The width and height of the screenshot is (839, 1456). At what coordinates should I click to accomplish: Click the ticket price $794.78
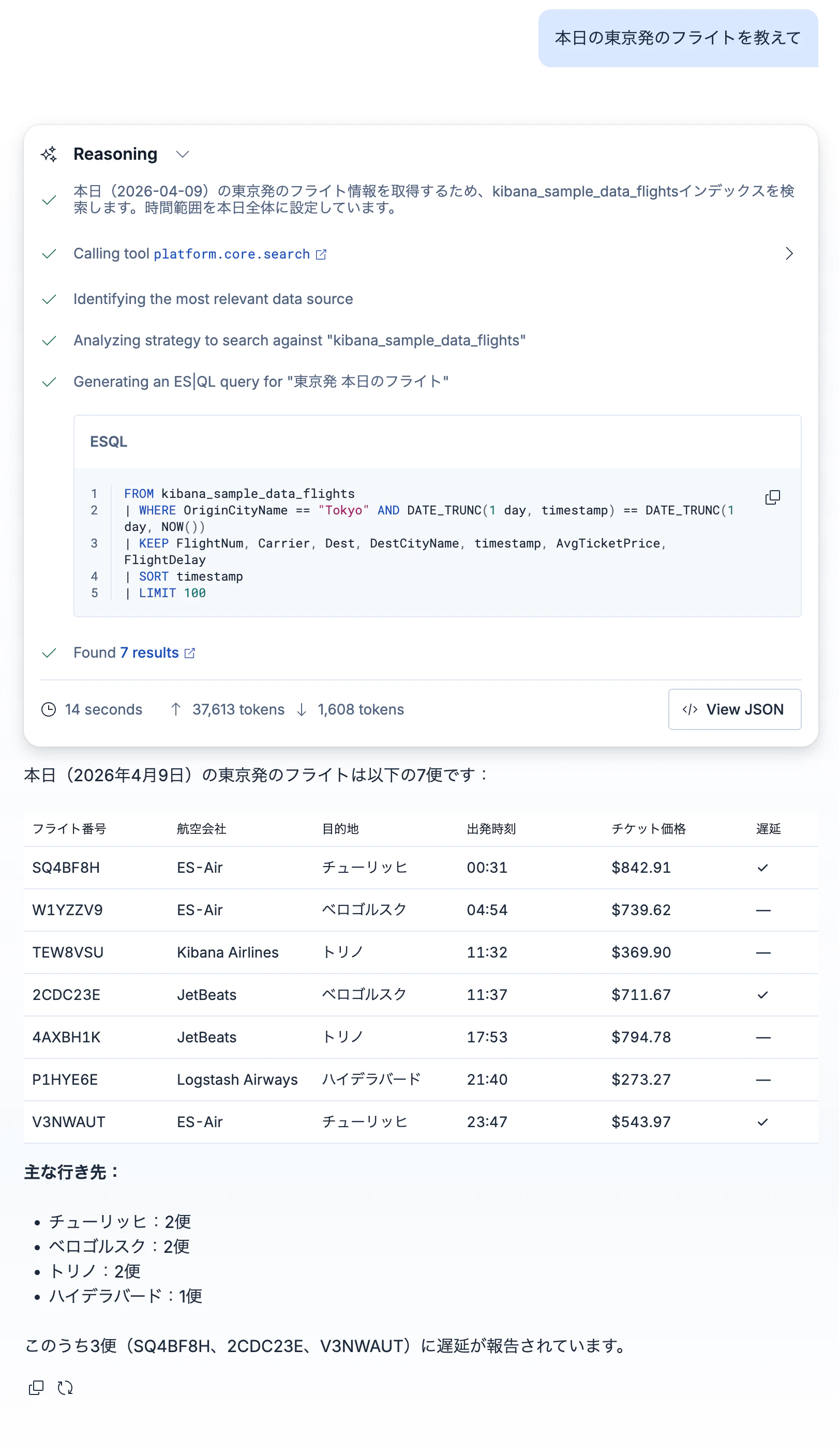tap(641, 1037)
